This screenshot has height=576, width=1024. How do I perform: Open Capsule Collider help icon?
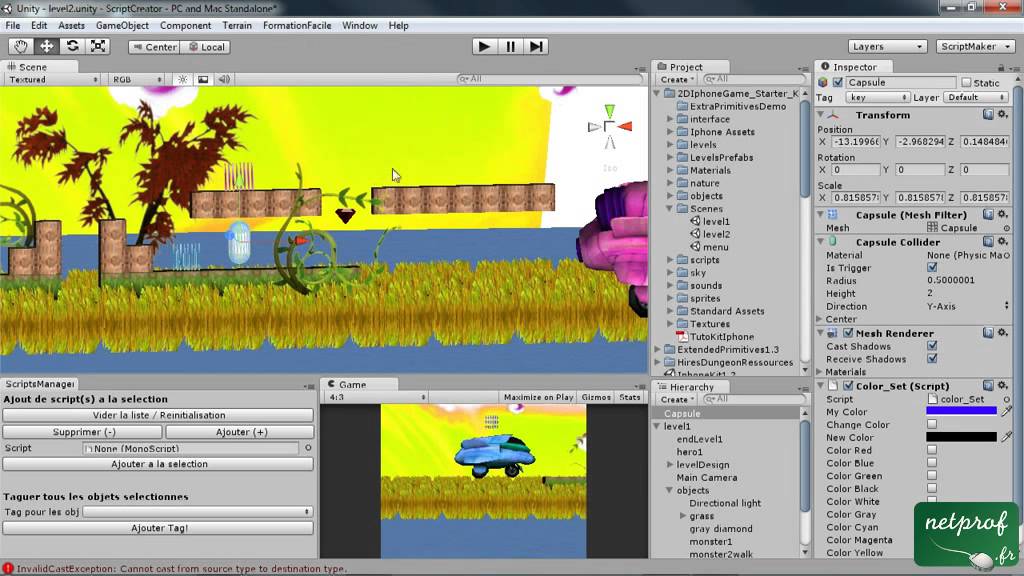click(x=988, y=242)
